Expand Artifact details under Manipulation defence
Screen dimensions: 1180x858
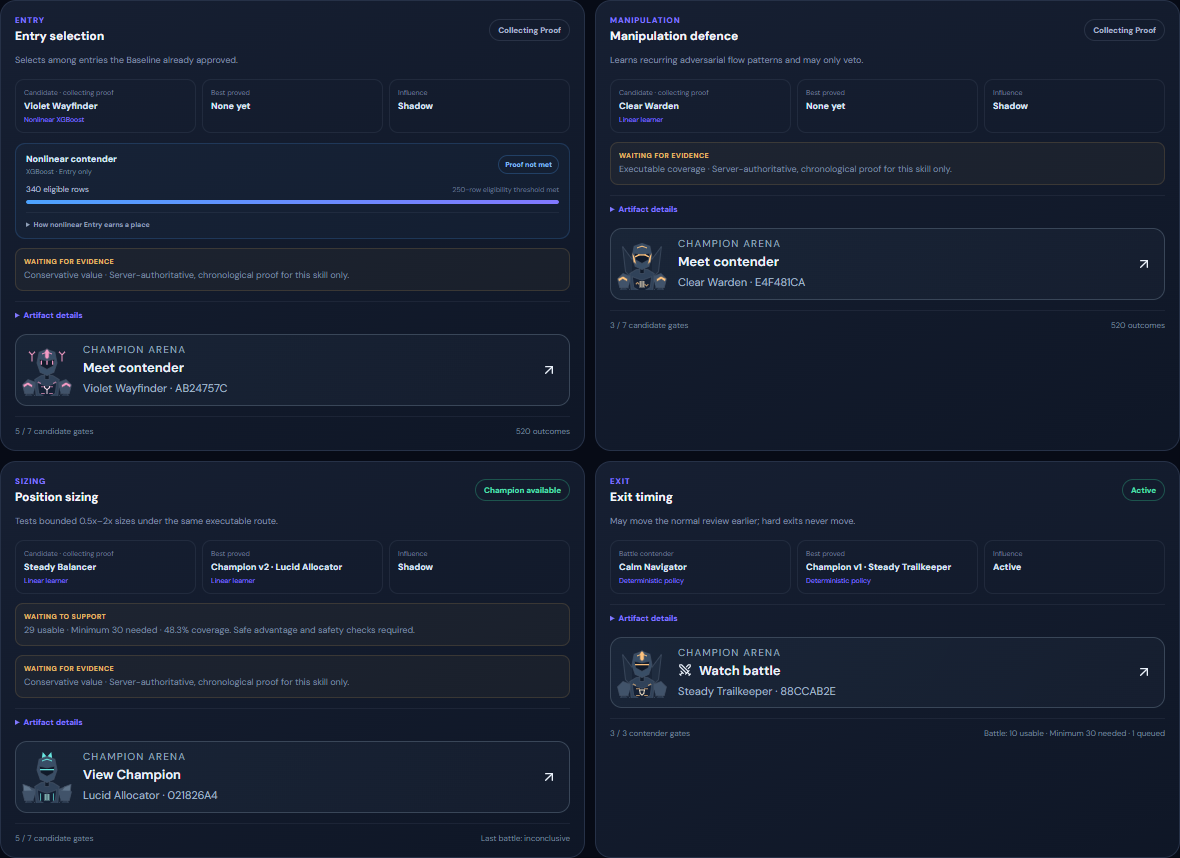tap(643, 209)
